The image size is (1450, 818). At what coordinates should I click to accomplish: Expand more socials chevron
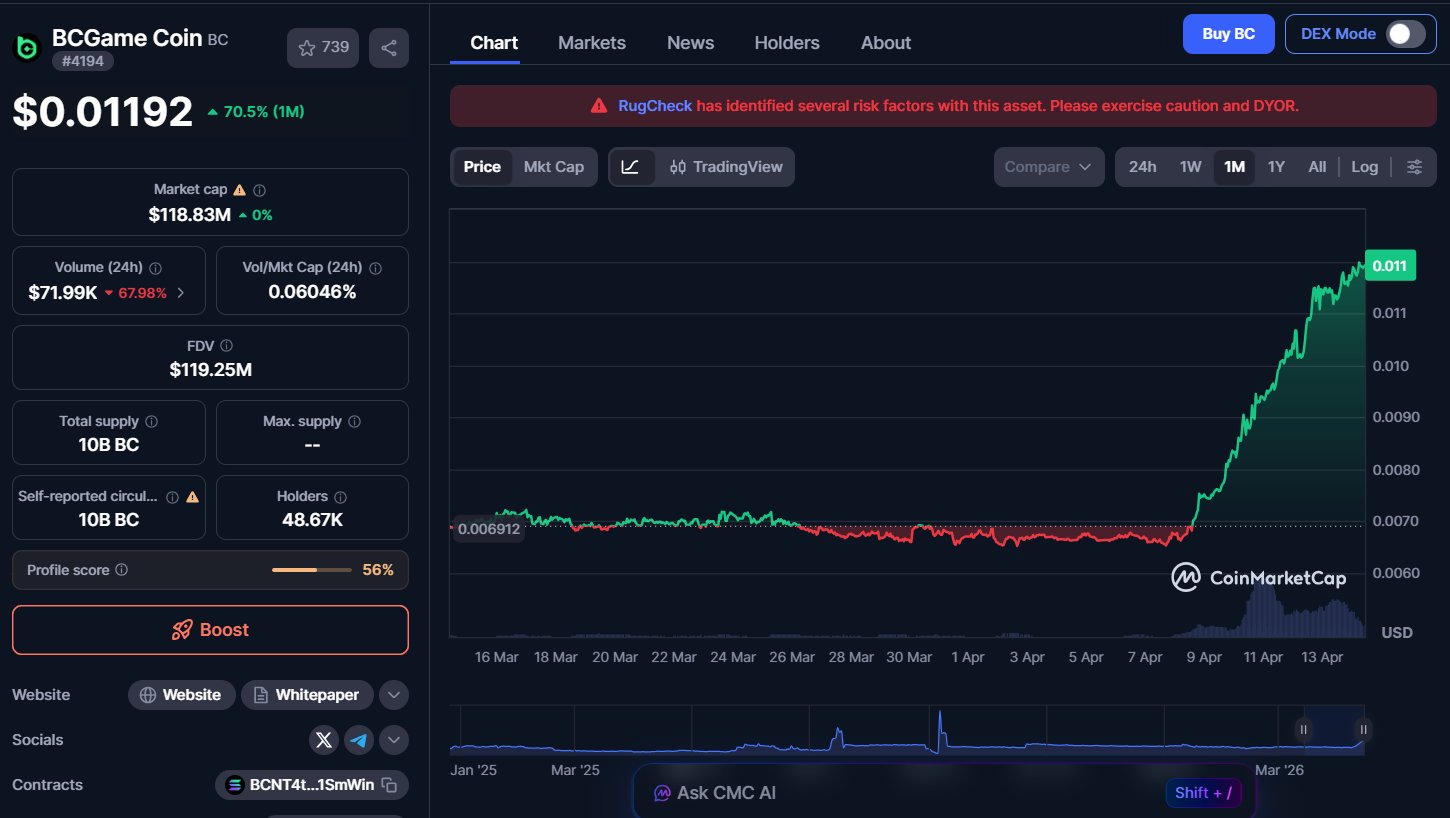393,740
